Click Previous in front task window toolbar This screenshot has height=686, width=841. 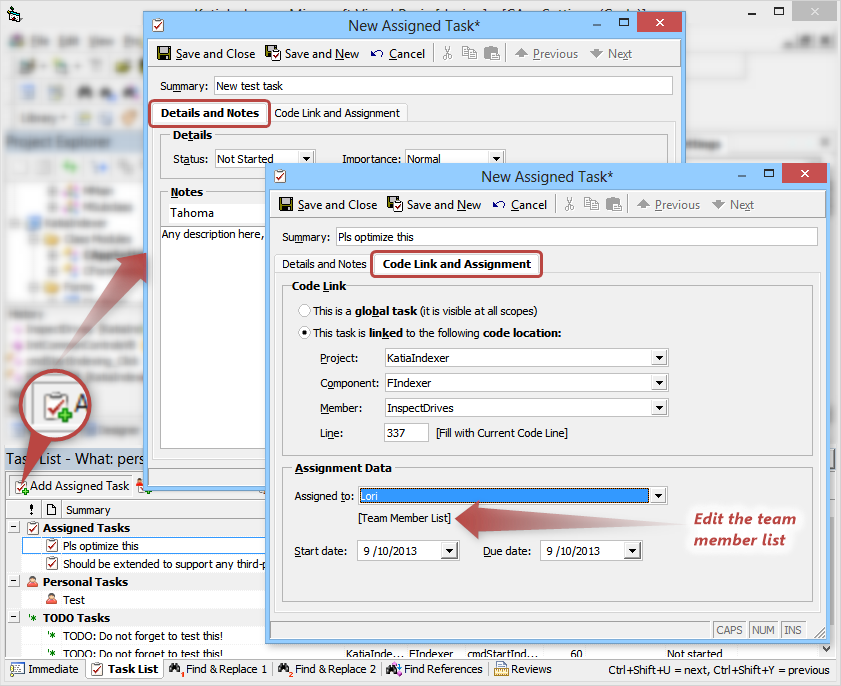[668, 205]
